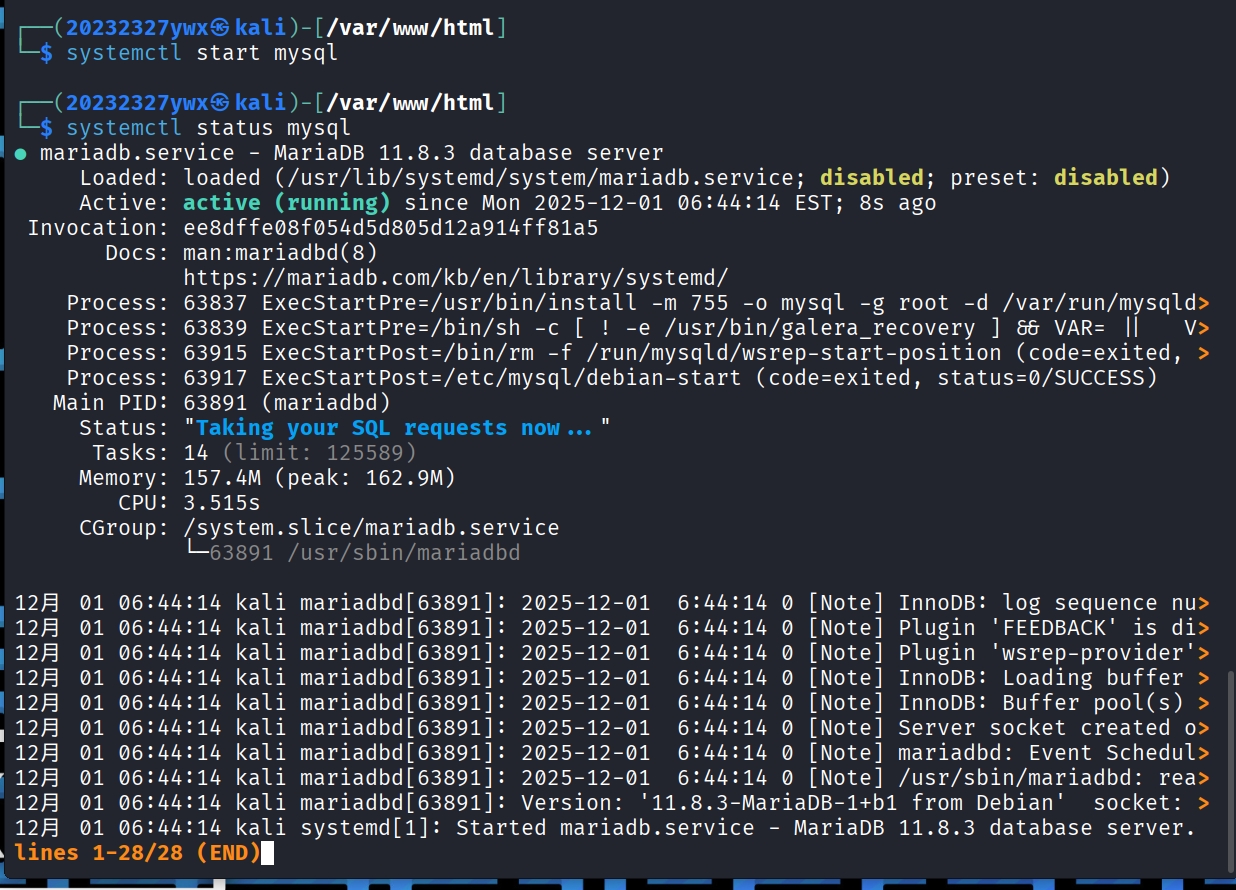
Task: Click the 'Server socket created o' log line
Action: 612,728
